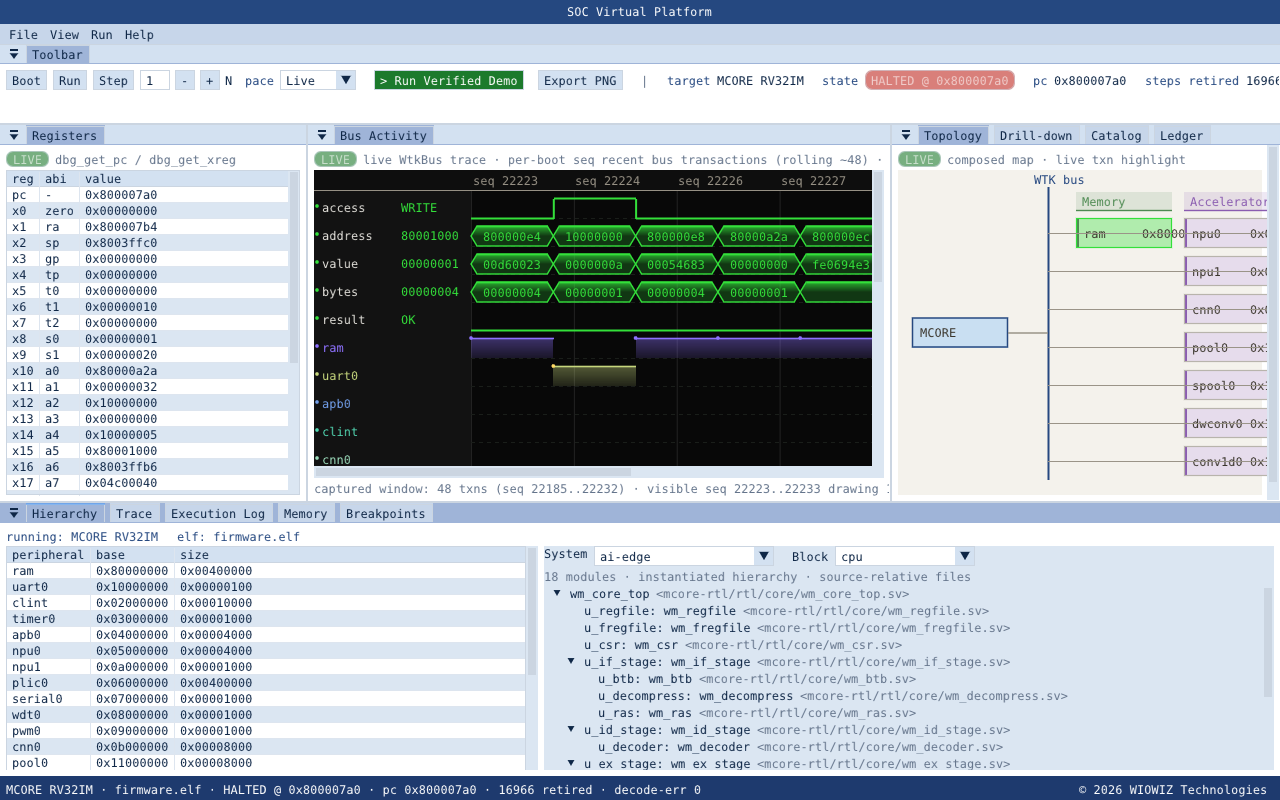Click seq 22224 timeline marker
1280x800 pixels.
(x=607, y=181)
